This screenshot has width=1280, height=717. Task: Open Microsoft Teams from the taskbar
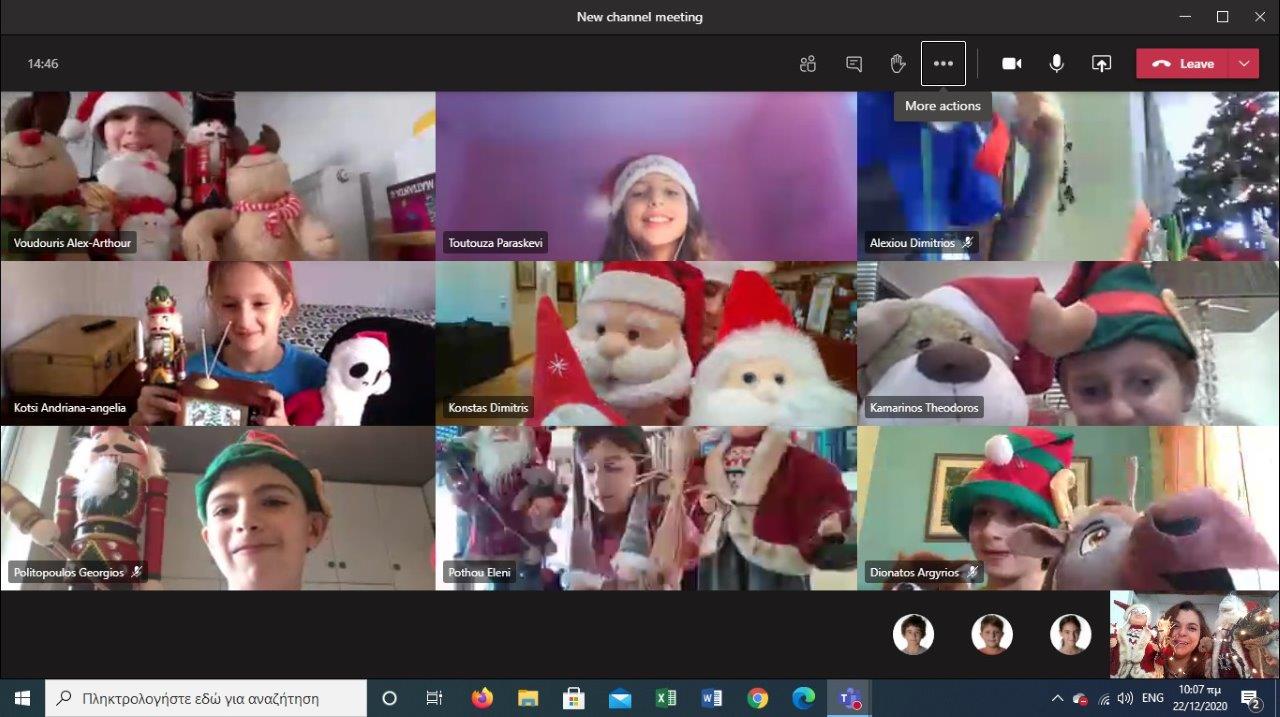(850, 698)
